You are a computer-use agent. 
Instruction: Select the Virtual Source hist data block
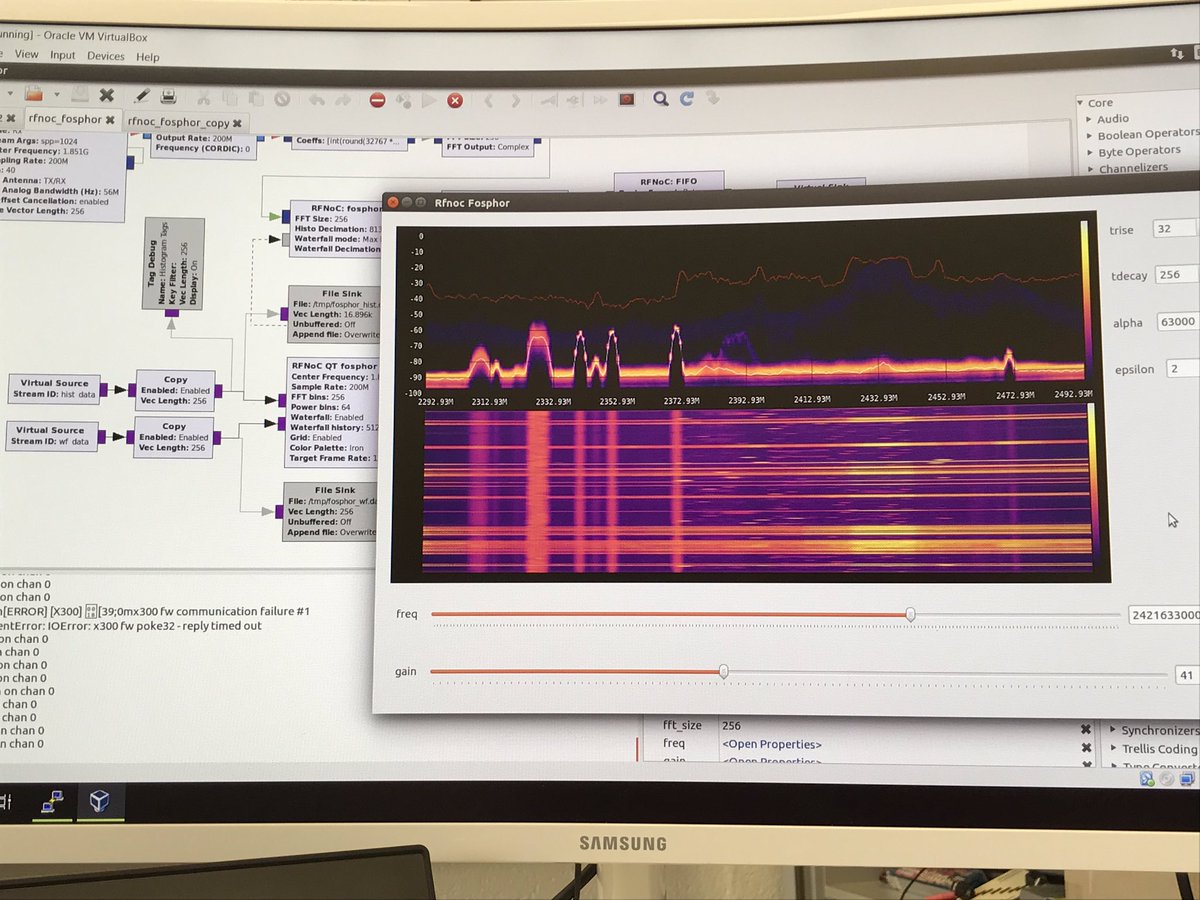click(55, 389)
